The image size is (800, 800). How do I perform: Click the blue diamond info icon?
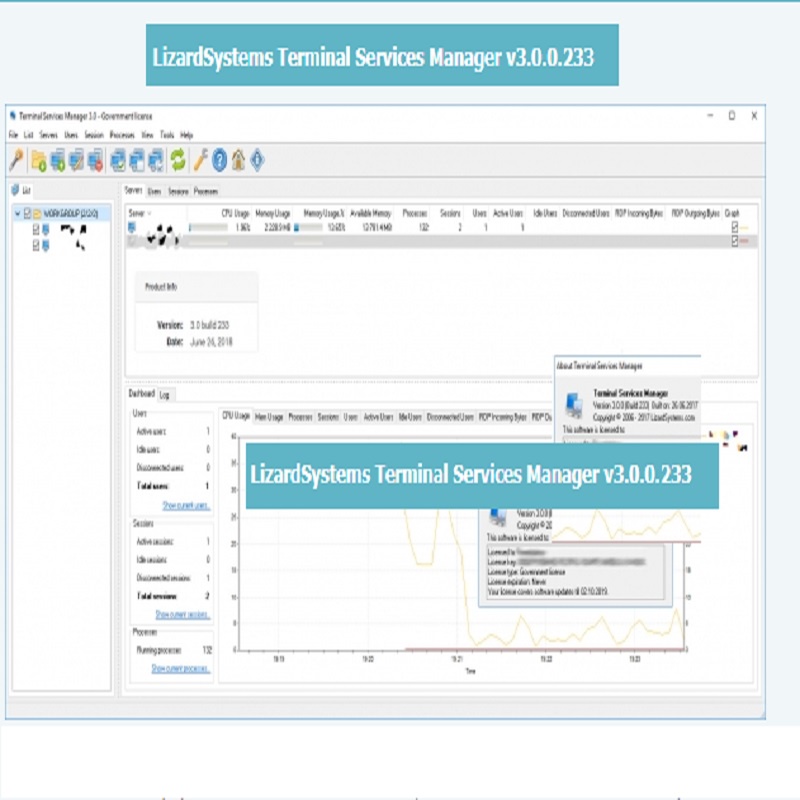[257, 160]
